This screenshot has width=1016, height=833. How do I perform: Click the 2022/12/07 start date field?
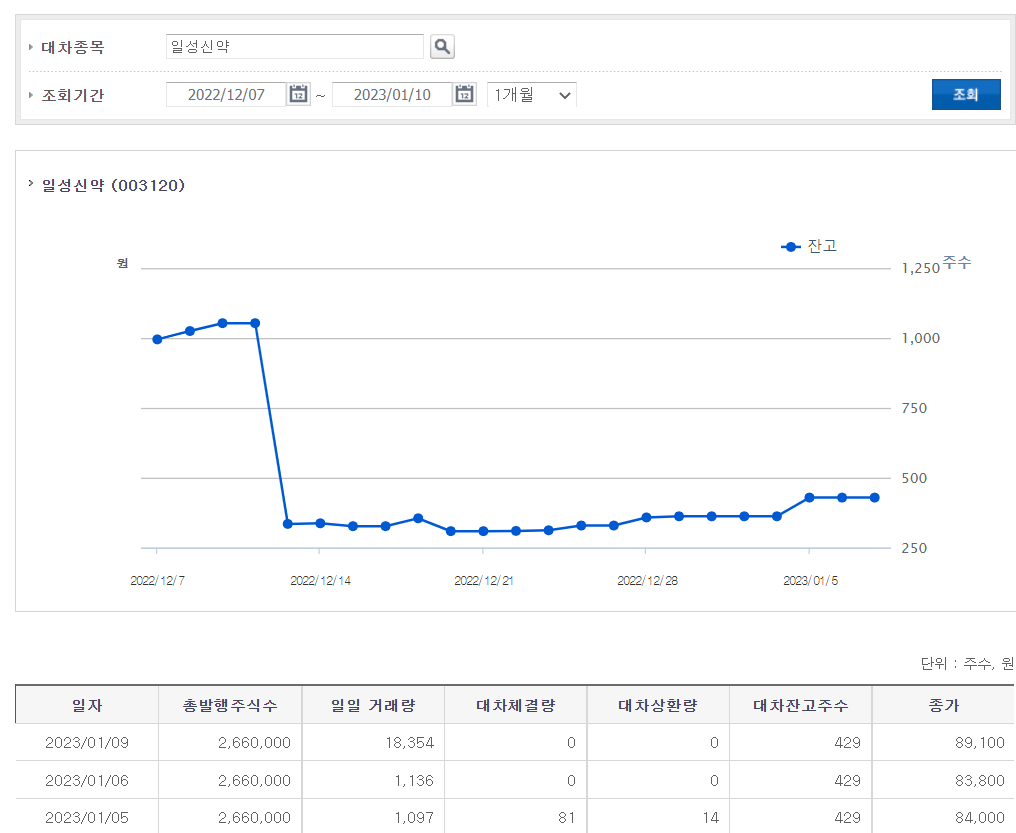coord(226,95)
